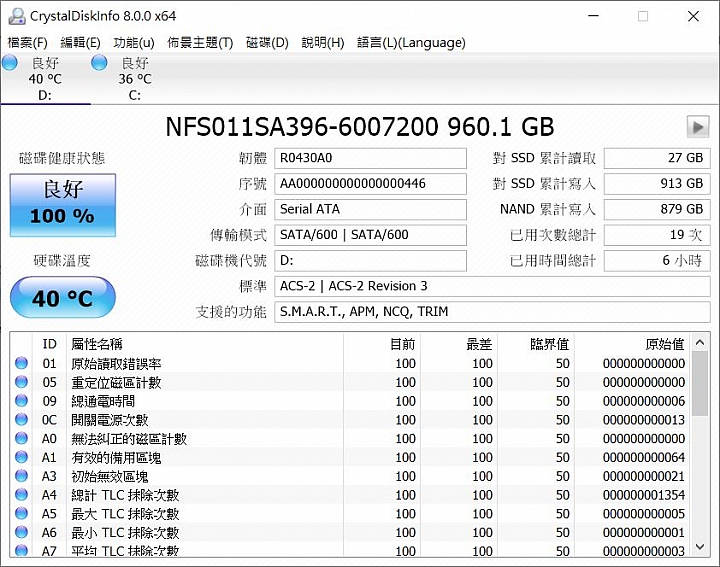Click the attribute list scroll up arrow
Image resolution: width=720 pixels, height=567 pixels.
click(x=700, y=342)
